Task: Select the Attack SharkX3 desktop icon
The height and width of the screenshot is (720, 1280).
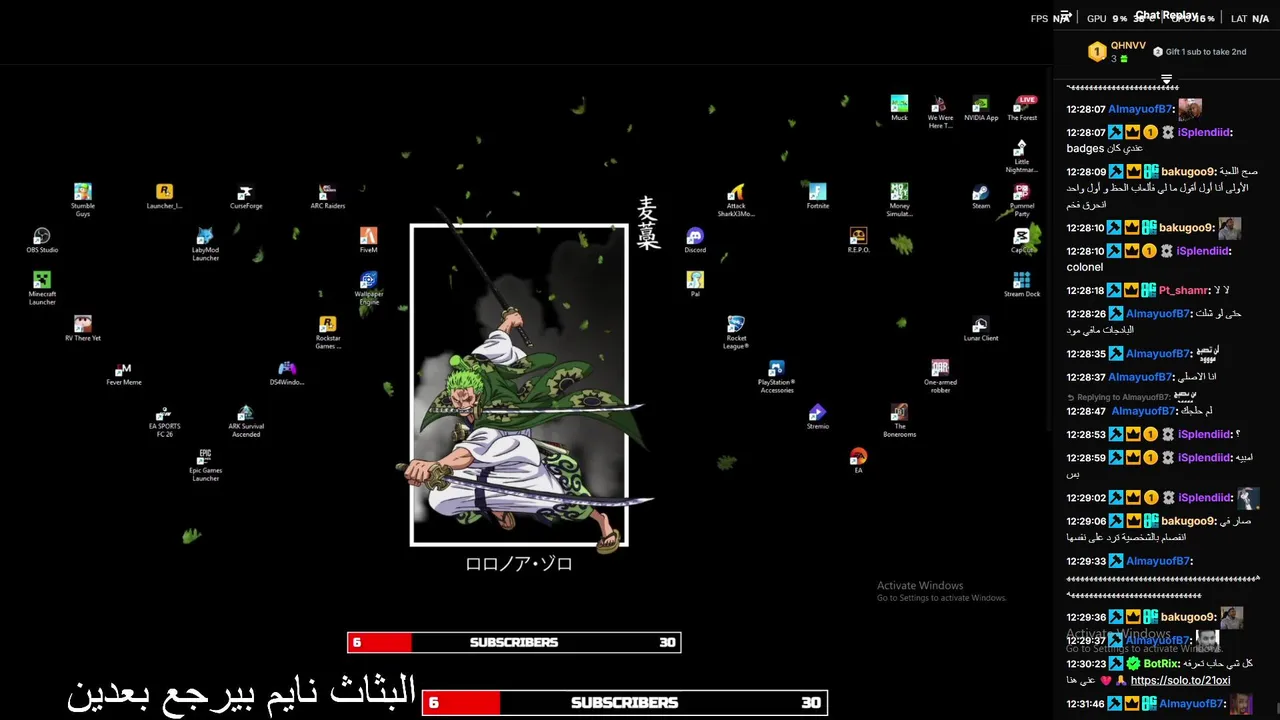Action: click(736, 200)
